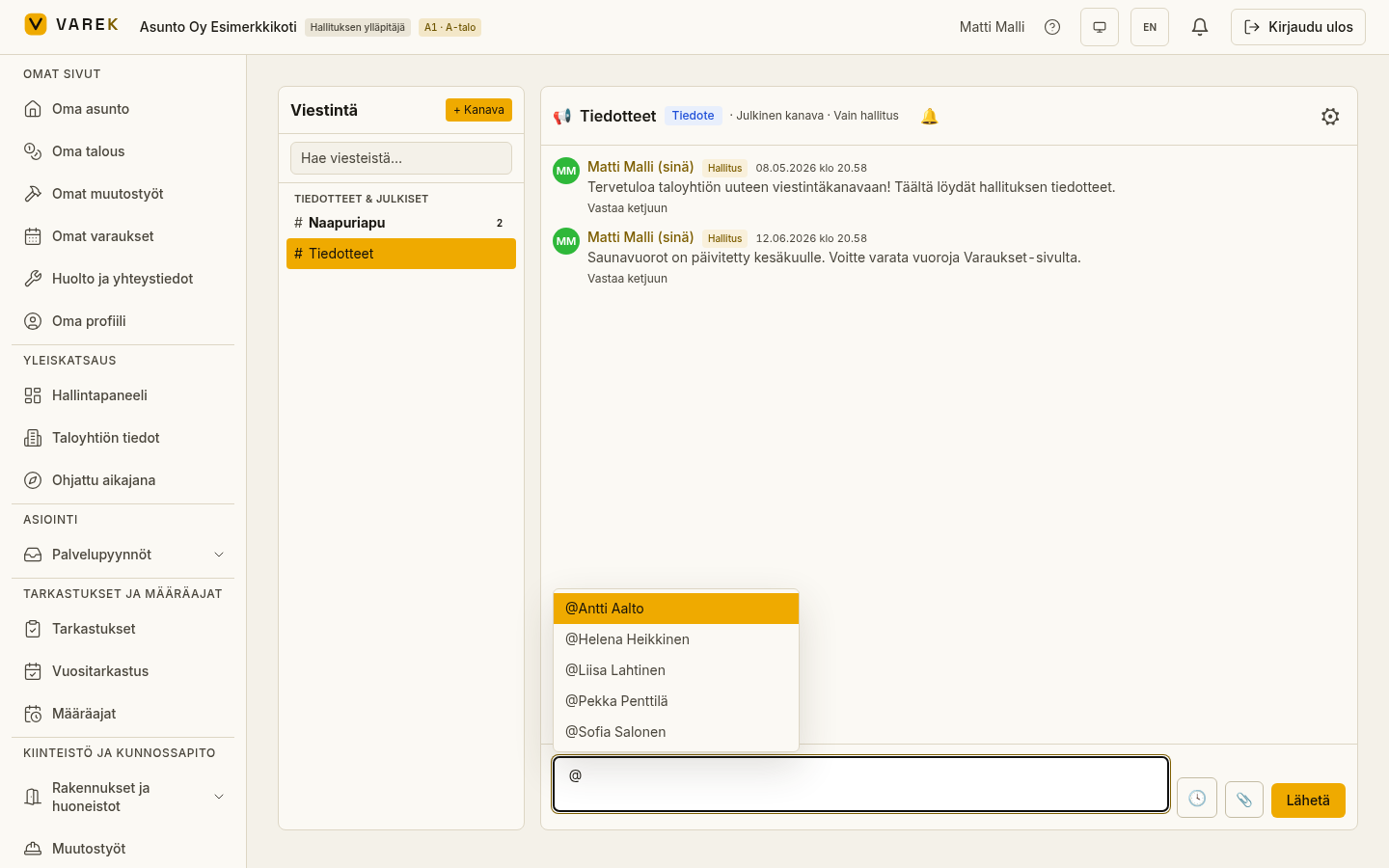
Task: Click the Oma profiili user icon
Action: (33, 321)
